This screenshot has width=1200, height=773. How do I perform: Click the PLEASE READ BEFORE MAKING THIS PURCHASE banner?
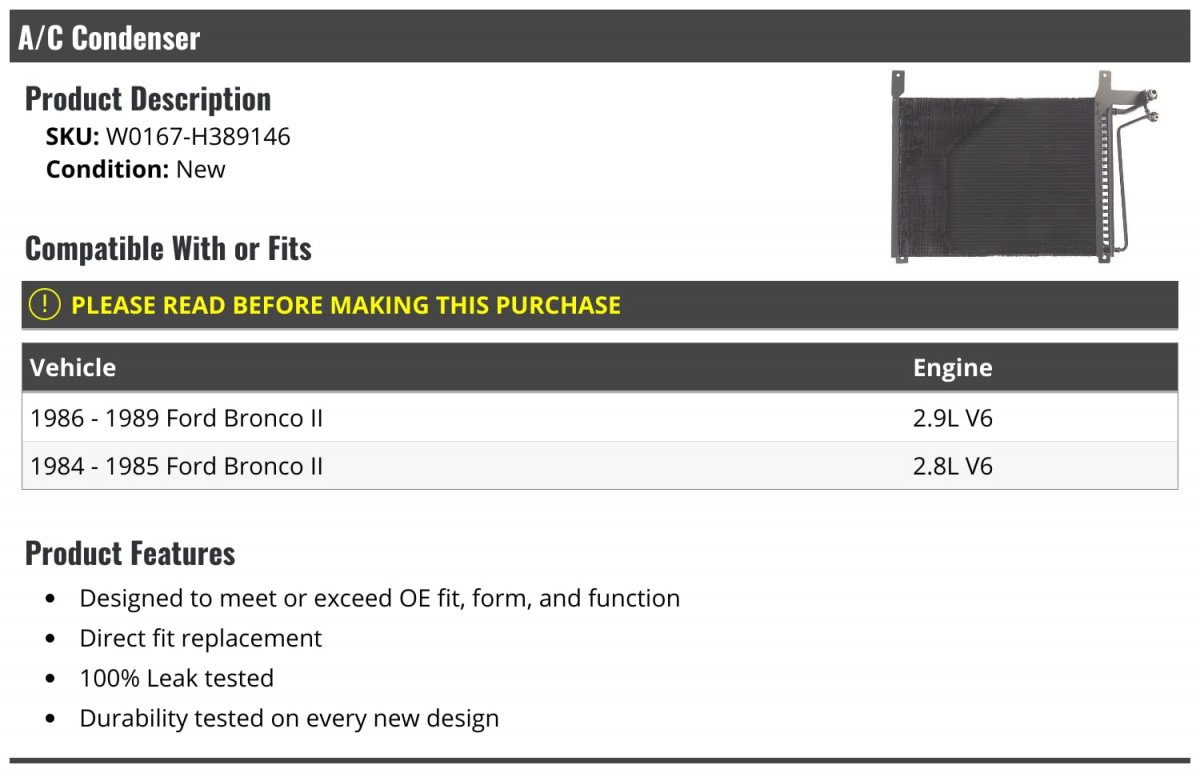[600, 305]
